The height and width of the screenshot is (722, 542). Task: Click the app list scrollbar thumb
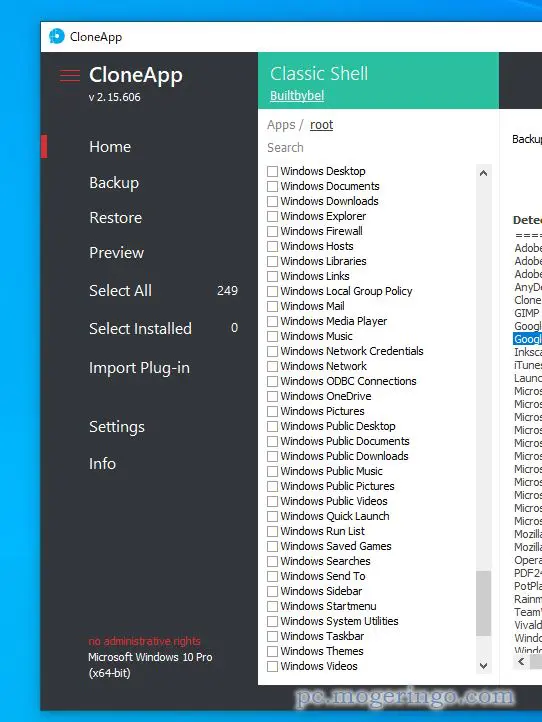pyautogui.click(x=483, y=603)
